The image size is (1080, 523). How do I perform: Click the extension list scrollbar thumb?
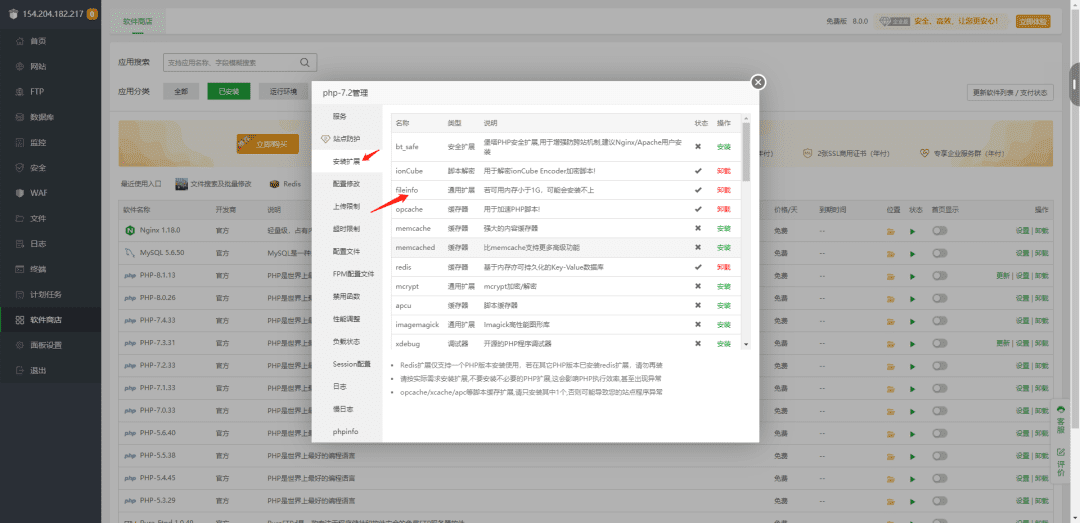745,152
